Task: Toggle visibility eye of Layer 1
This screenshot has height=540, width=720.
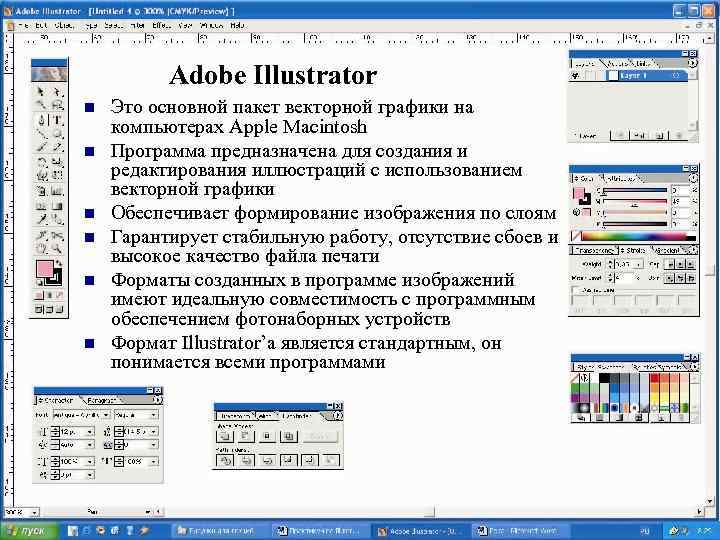Action: (x=575, y=76)
